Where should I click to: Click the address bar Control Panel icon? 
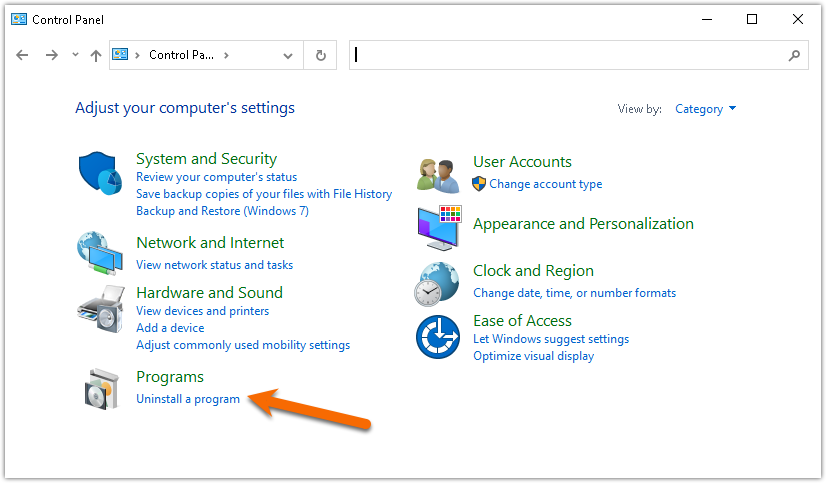point(120,54)
